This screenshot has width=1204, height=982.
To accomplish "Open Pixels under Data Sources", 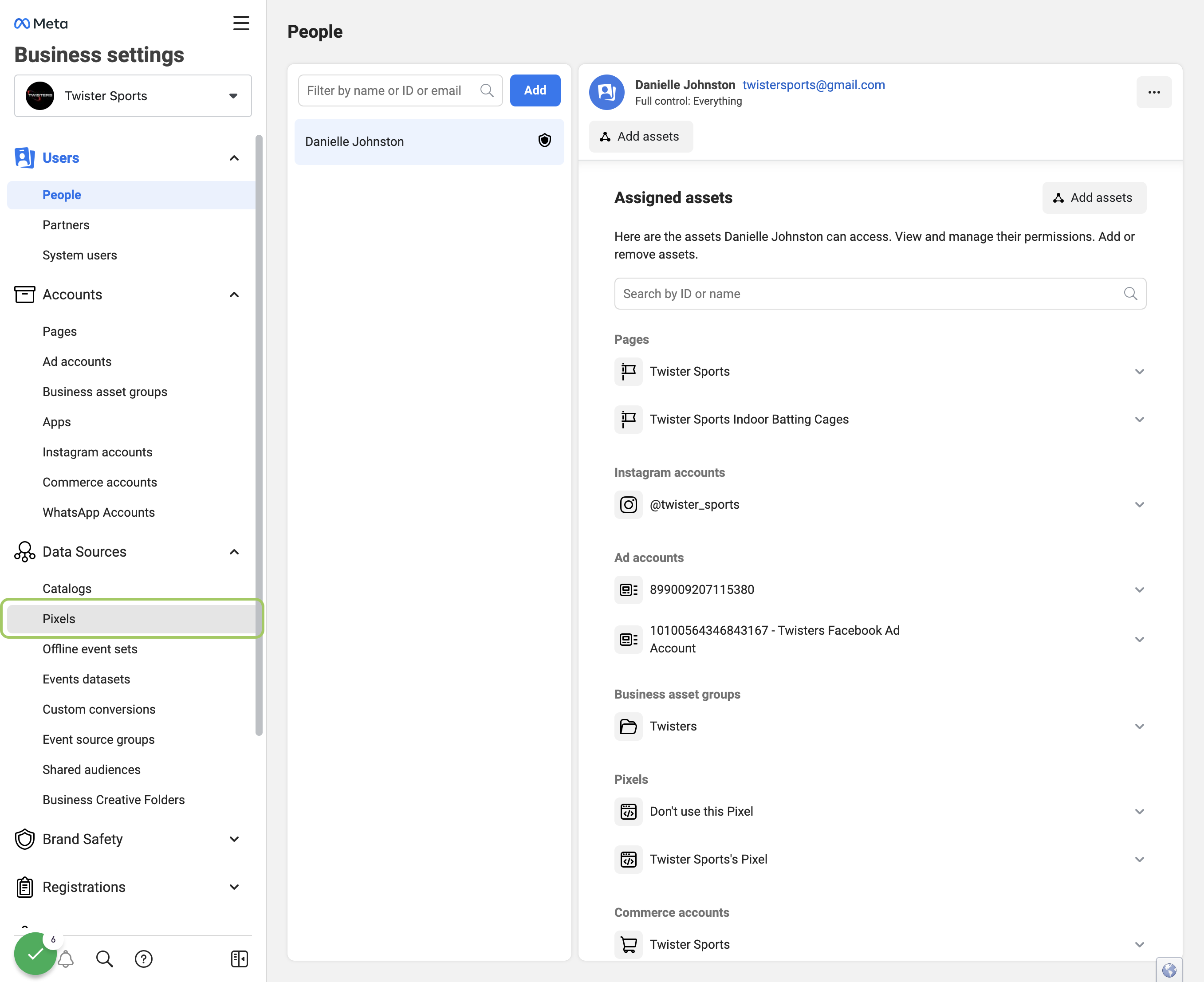I will click(x=131, y=619).
